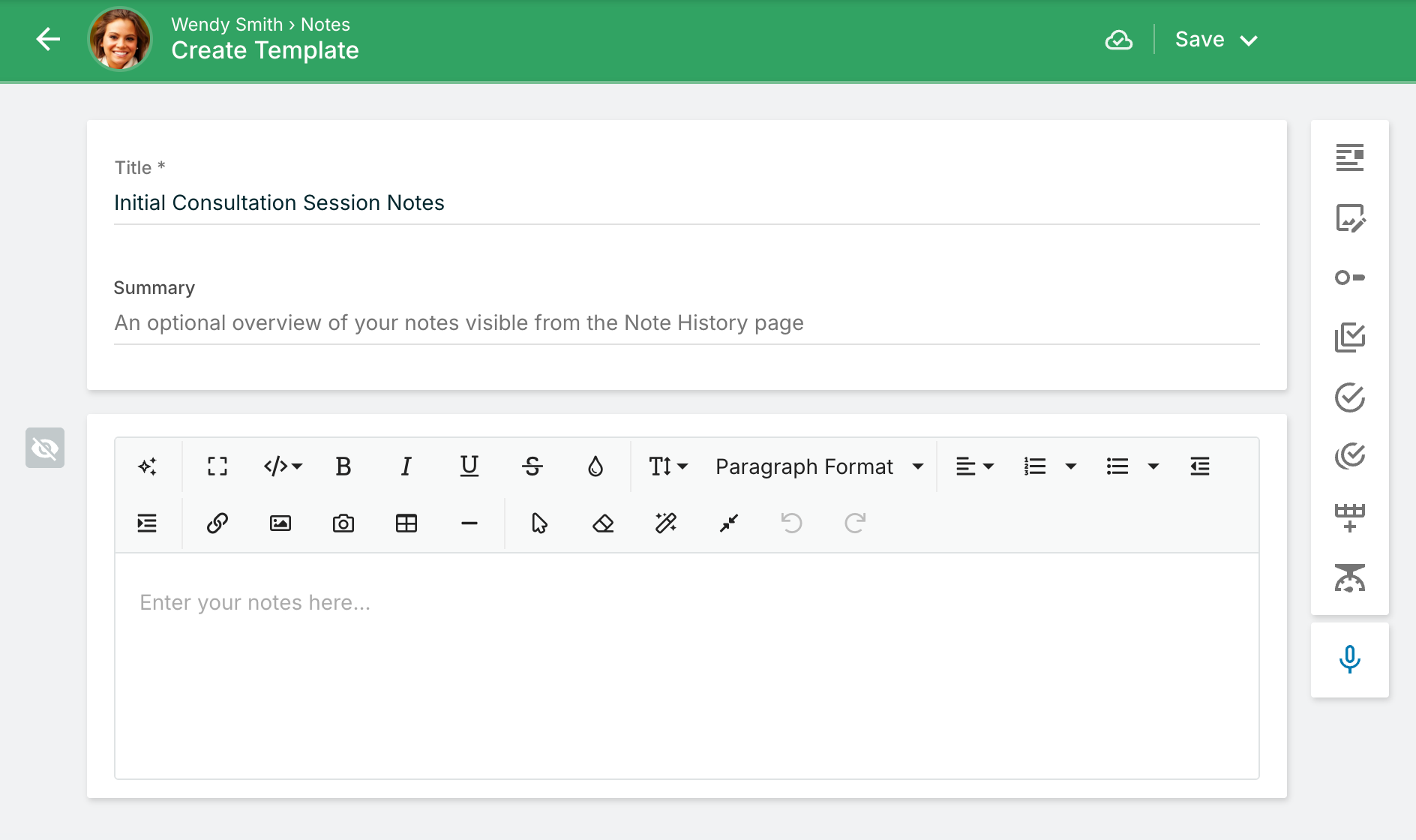This screenshot has width=1416, height=840.
Task: Click the microphone dictation icon
Action: pyautogui.click(x=1349, y=659)
